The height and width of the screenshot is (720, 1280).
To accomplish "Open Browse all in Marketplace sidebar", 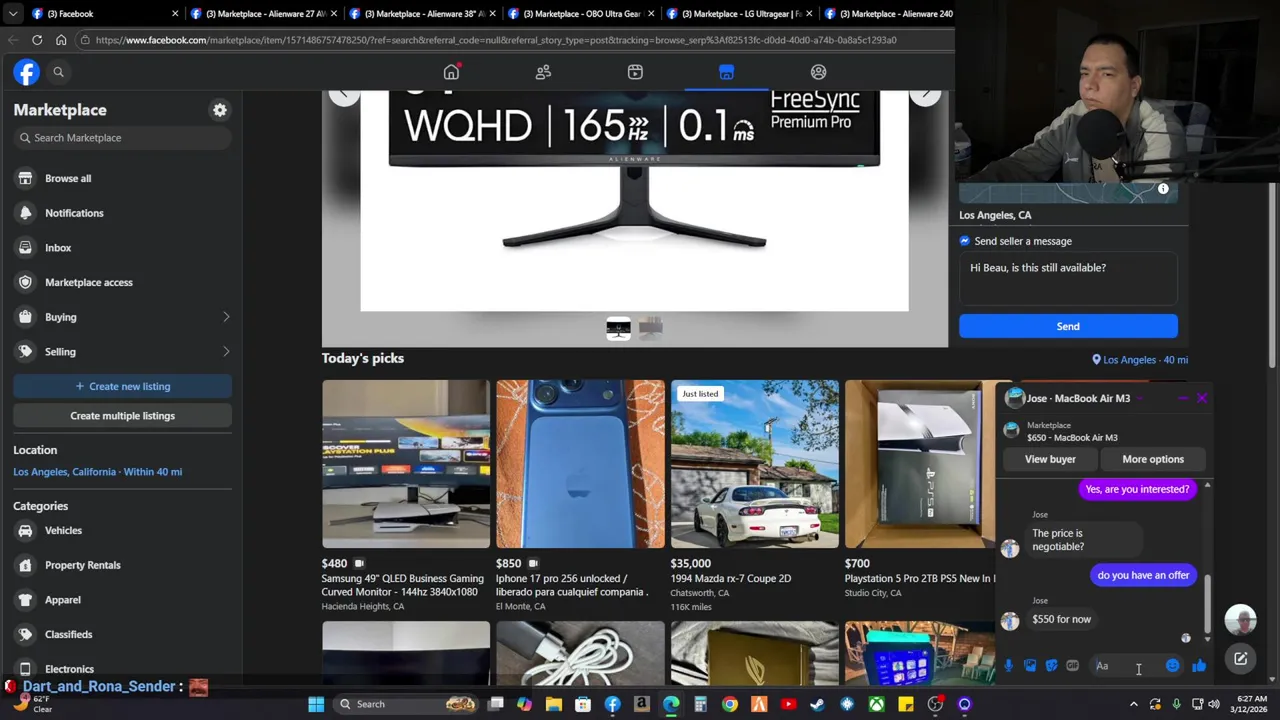I will click(x=122, y=178).
